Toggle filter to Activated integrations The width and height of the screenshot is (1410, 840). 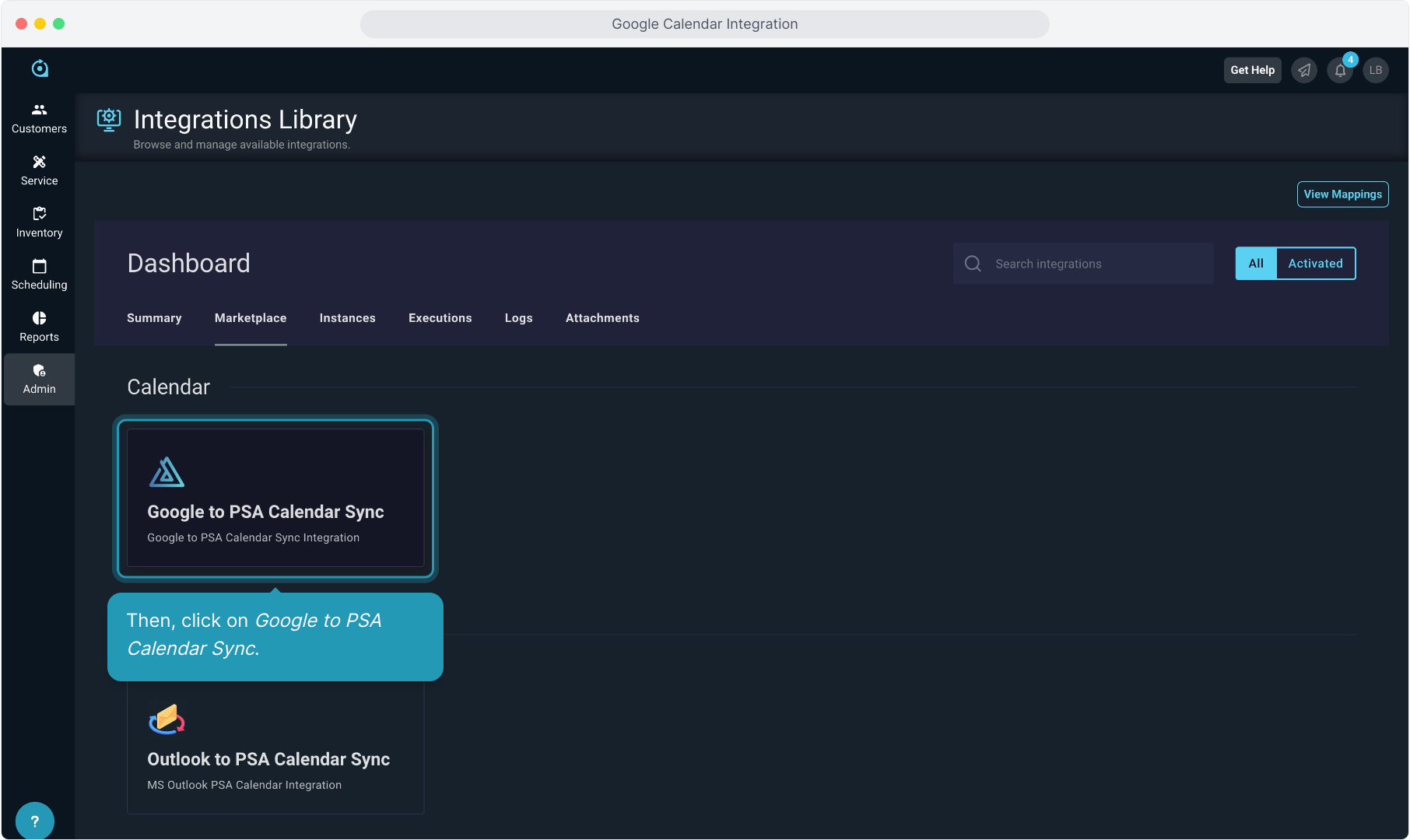(x=1315, y=264)
